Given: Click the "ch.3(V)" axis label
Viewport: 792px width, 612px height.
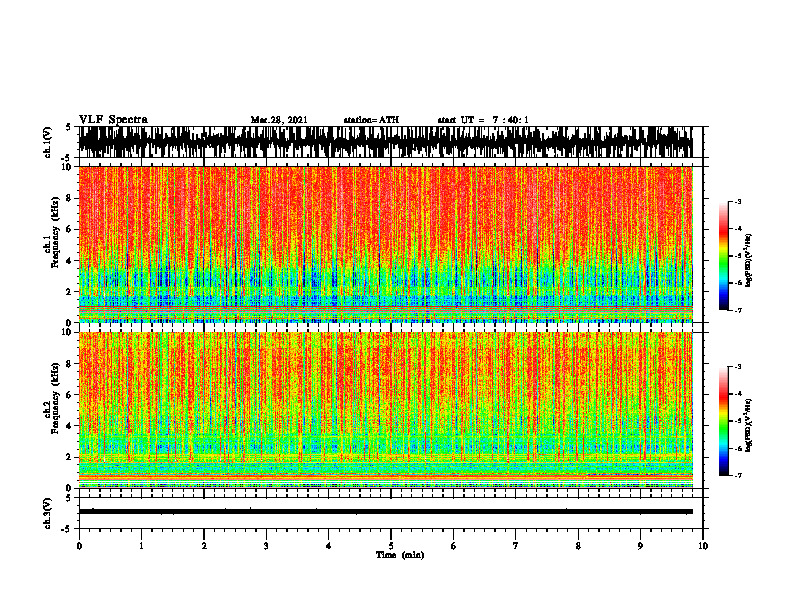Looking at the screenshot, I should tap(48, 514).
